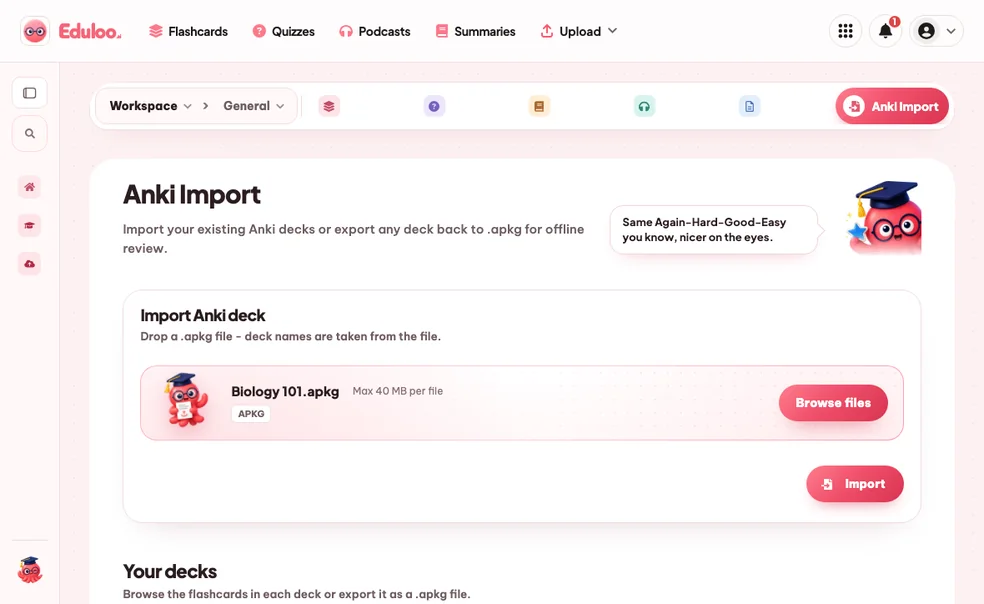Go to Podcasts in top navigation

tap(375, 31)
